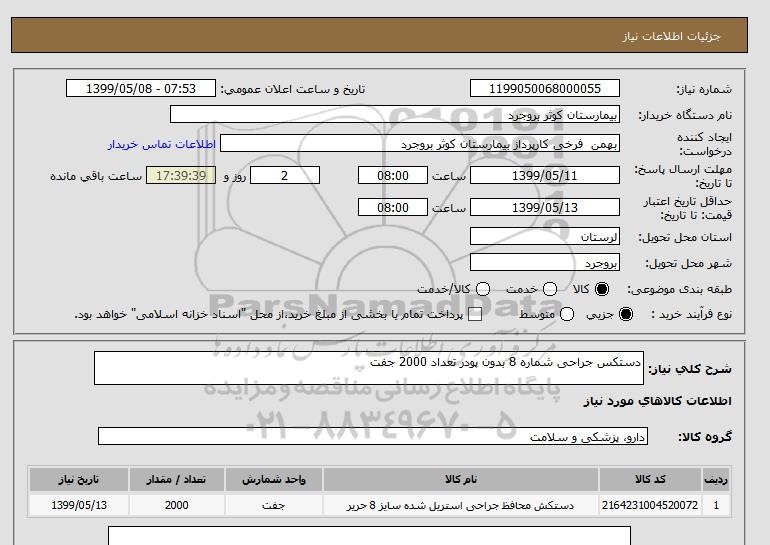Open the اطلاعات تماس خریدار link
This screenshot has width=770, height=545.
[162, 144]
